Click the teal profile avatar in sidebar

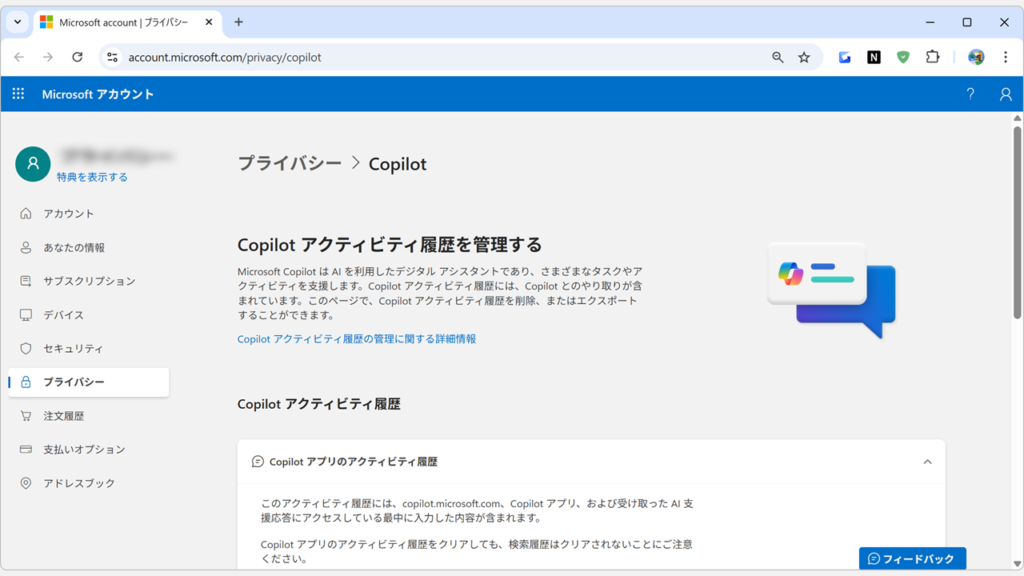[x=32, y=164]
